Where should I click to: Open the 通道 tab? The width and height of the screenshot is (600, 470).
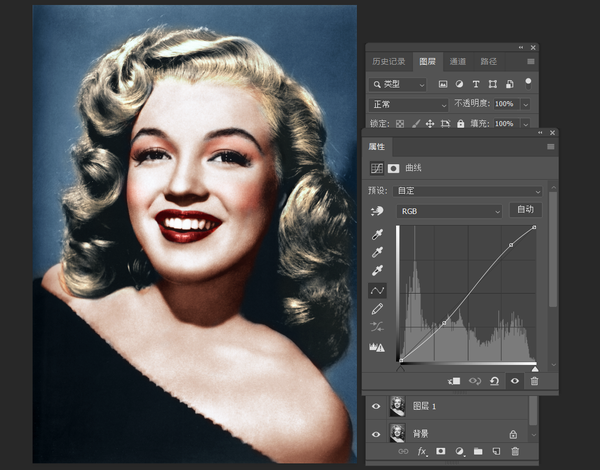coord(458,62)
